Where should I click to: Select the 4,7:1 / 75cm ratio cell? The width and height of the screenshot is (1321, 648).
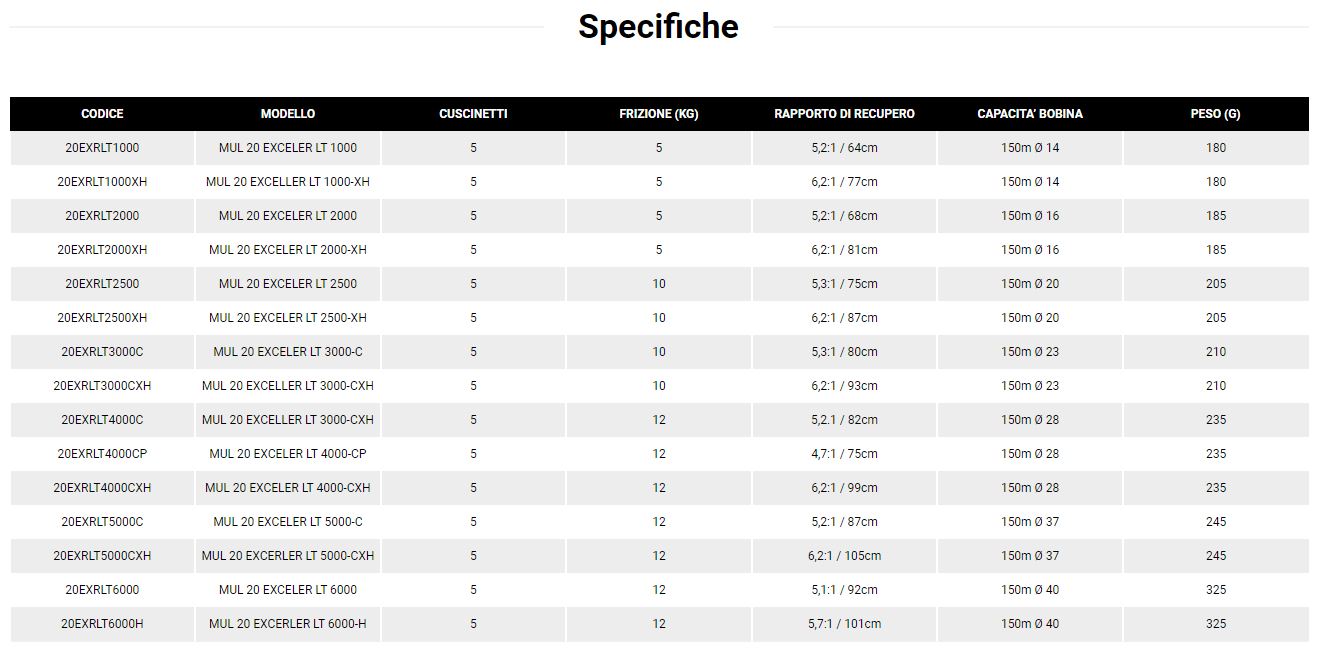tap(844, 454)
